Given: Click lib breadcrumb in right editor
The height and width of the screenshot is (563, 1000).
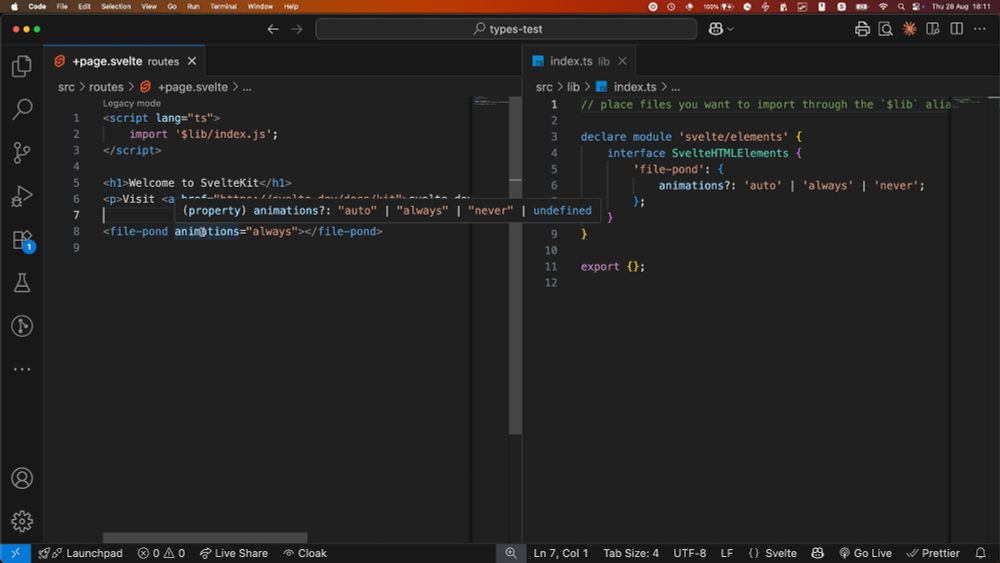Looking at the screenshot, I should tap(573, 87).
